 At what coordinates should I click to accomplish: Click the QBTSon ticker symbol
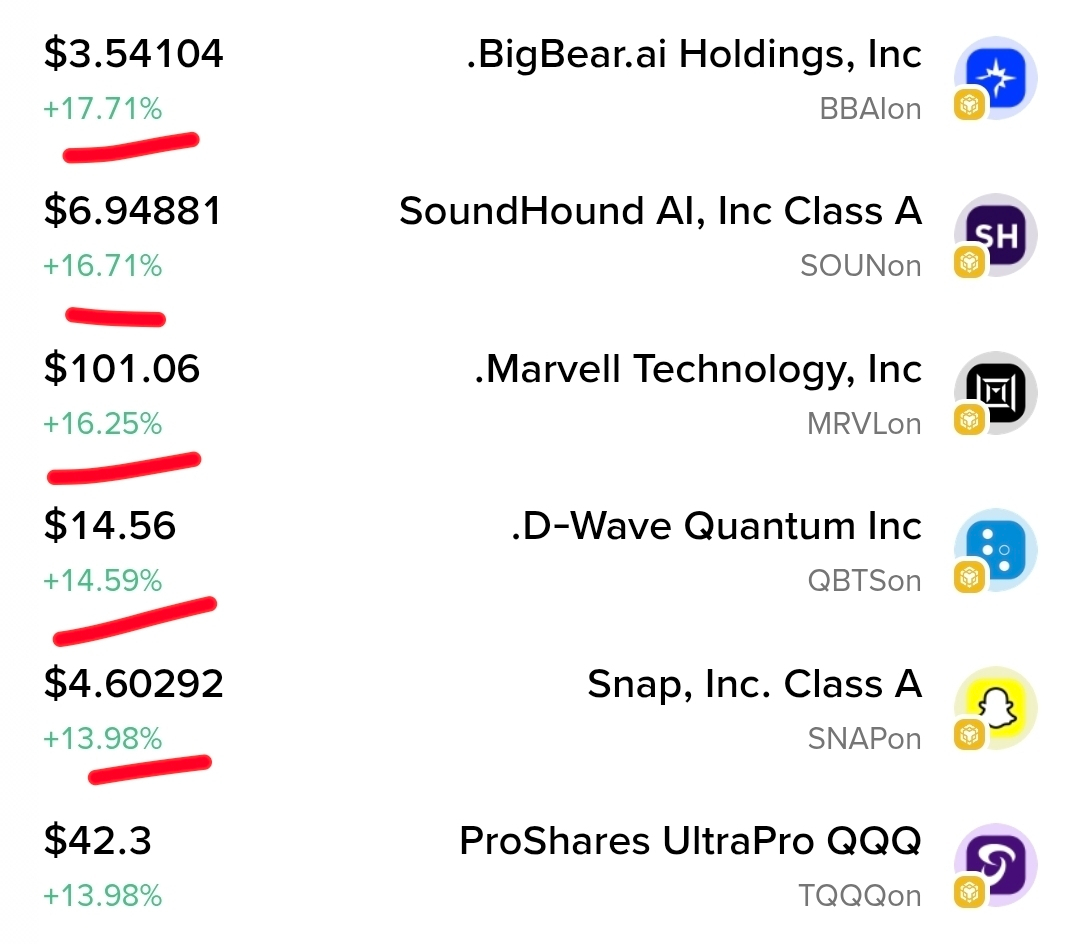pos(864,581)
